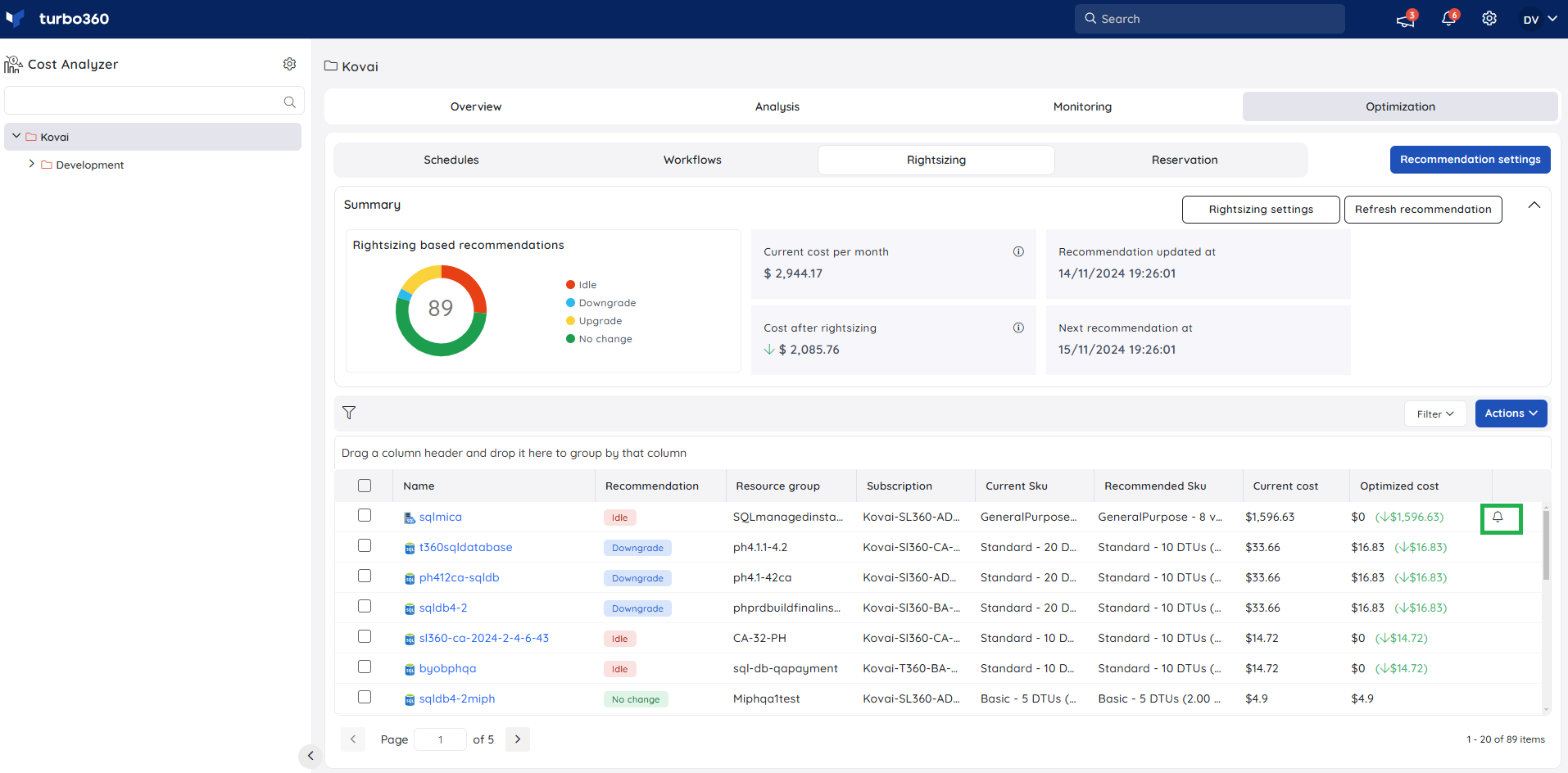Go to previous page arrow
Screen dimensions: 1568x773
pyautogui.click(x=353, y=739)
